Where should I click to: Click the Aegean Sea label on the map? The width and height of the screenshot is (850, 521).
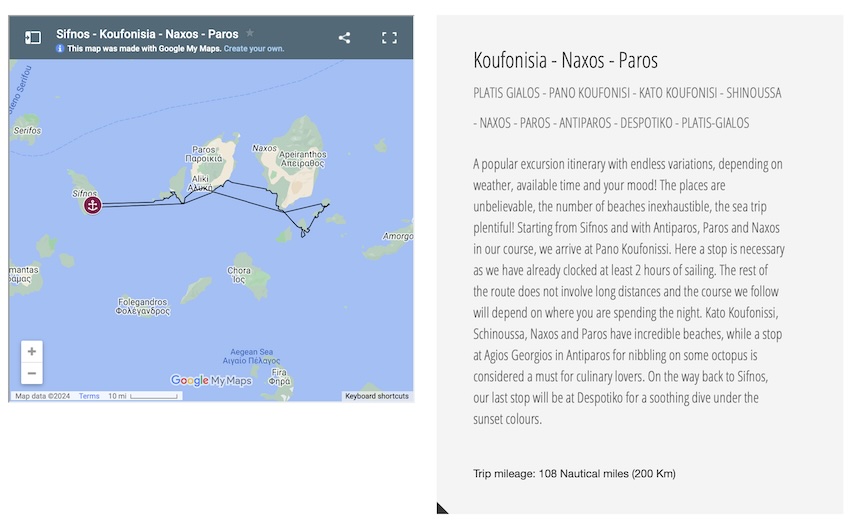[252, 356]
